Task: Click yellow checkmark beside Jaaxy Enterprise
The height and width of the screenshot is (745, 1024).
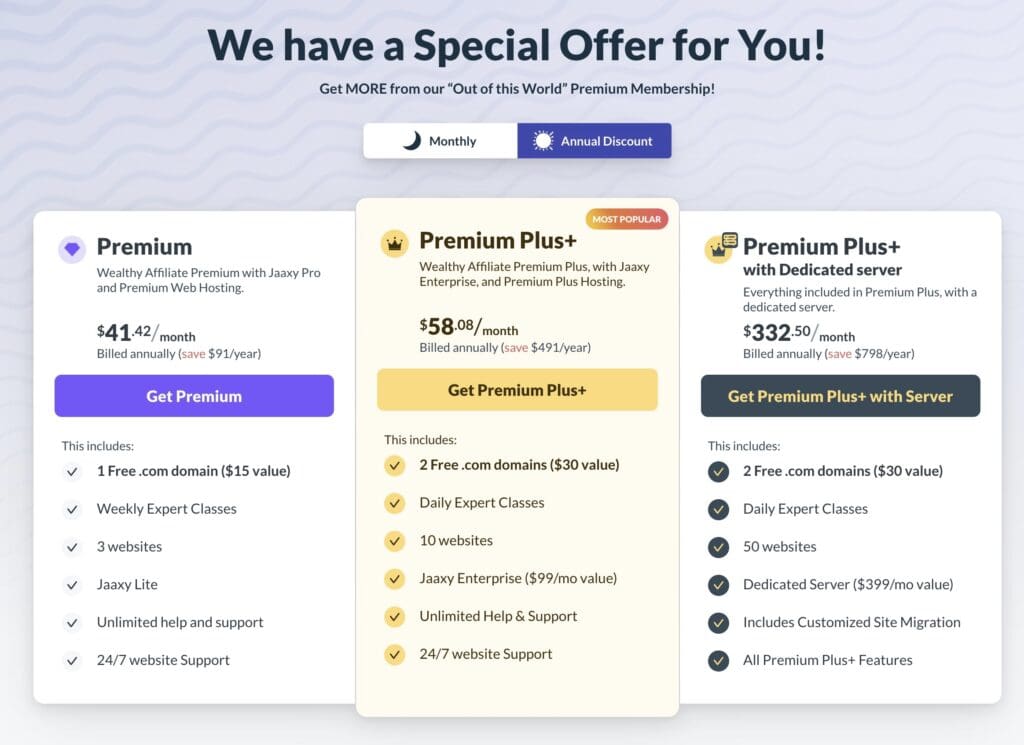Action: click(394, 579)
